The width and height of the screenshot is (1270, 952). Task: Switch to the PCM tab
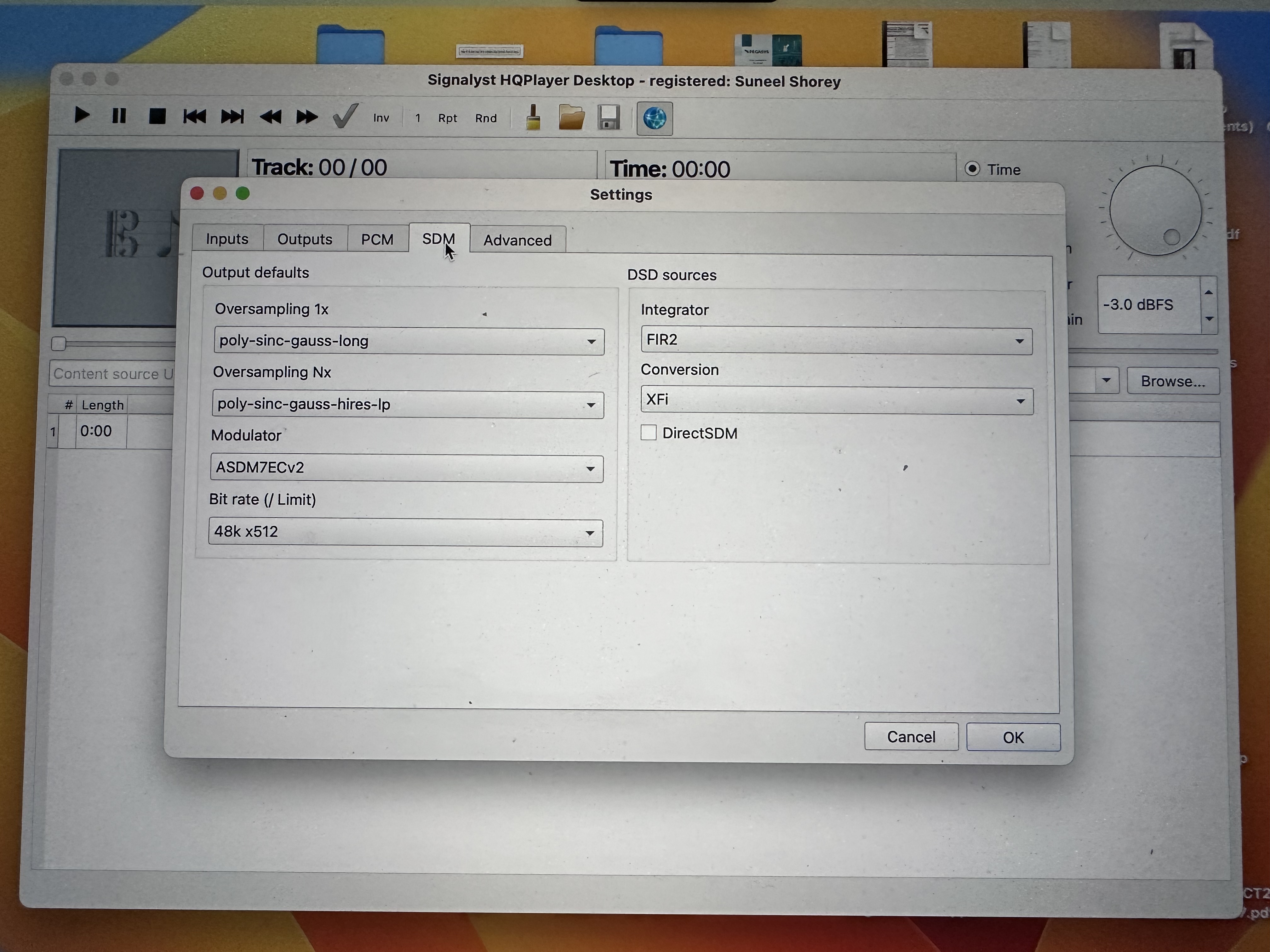click(377, 239)
